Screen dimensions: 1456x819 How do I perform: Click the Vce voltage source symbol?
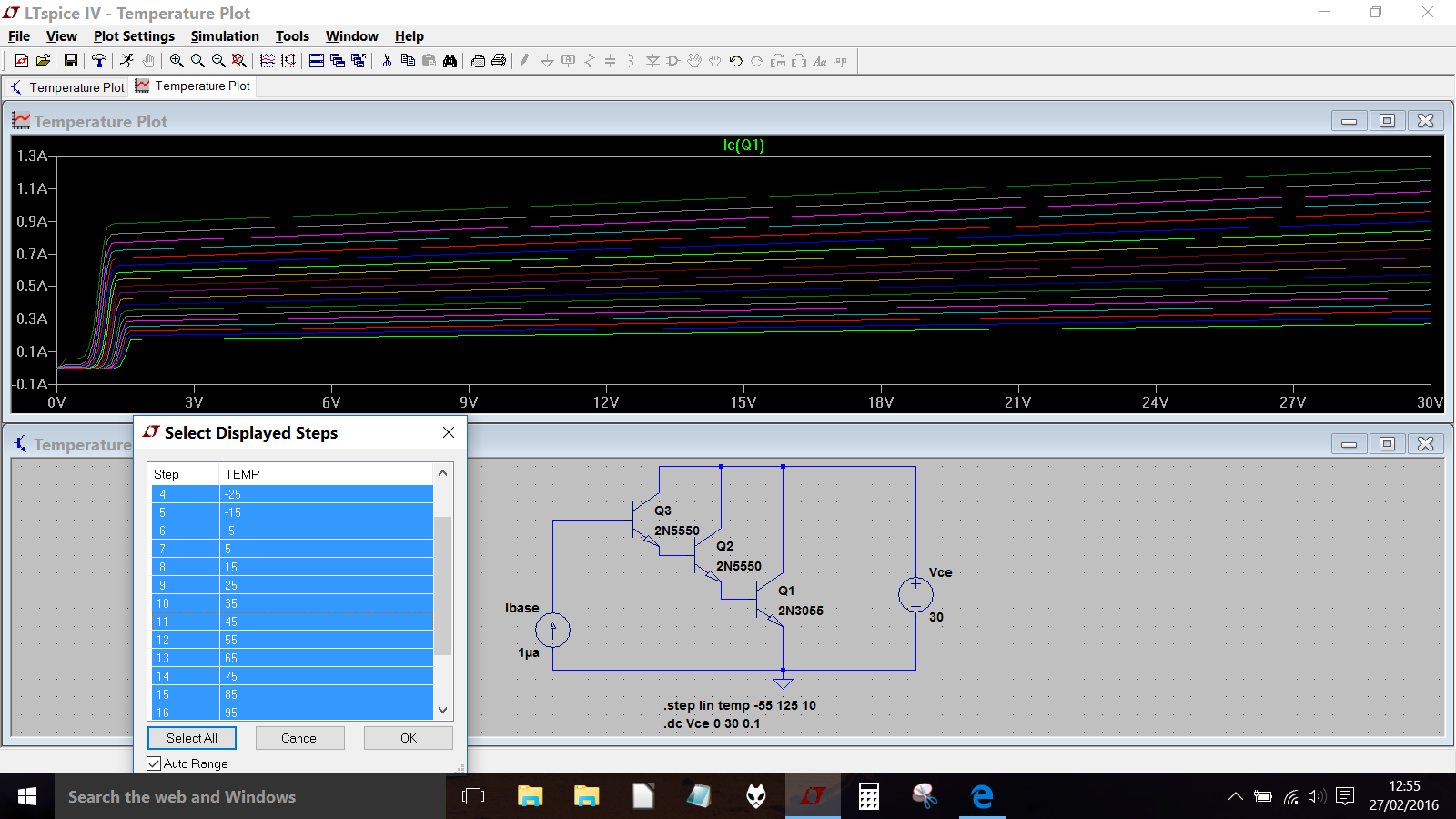(x=915, y=594)
